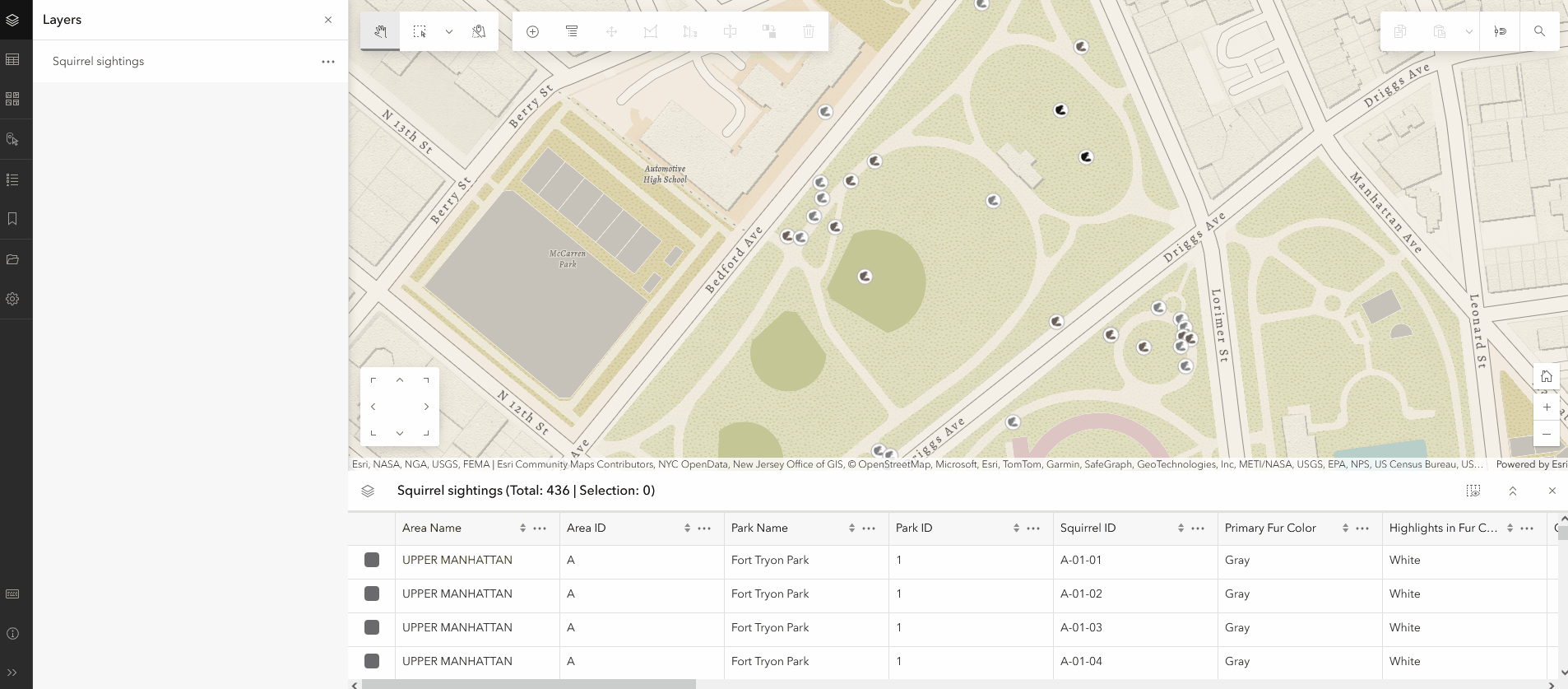Sort by the Area Name column
The image size is (1568, 689).
(x=522, y=528)
